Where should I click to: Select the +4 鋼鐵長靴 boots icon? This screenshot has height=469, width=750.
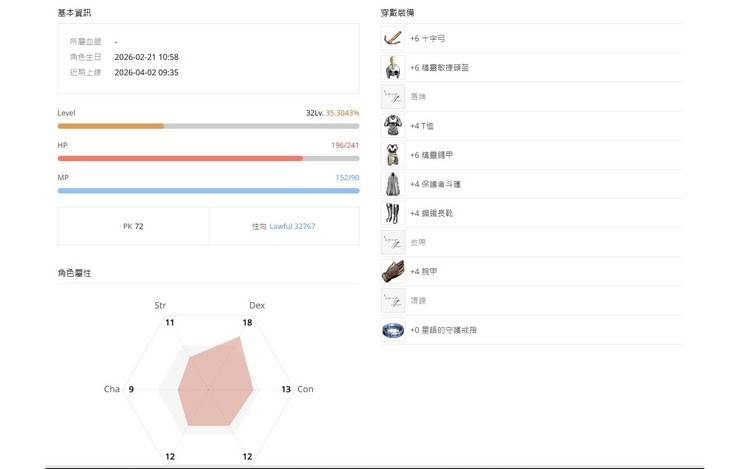point(393,213)
